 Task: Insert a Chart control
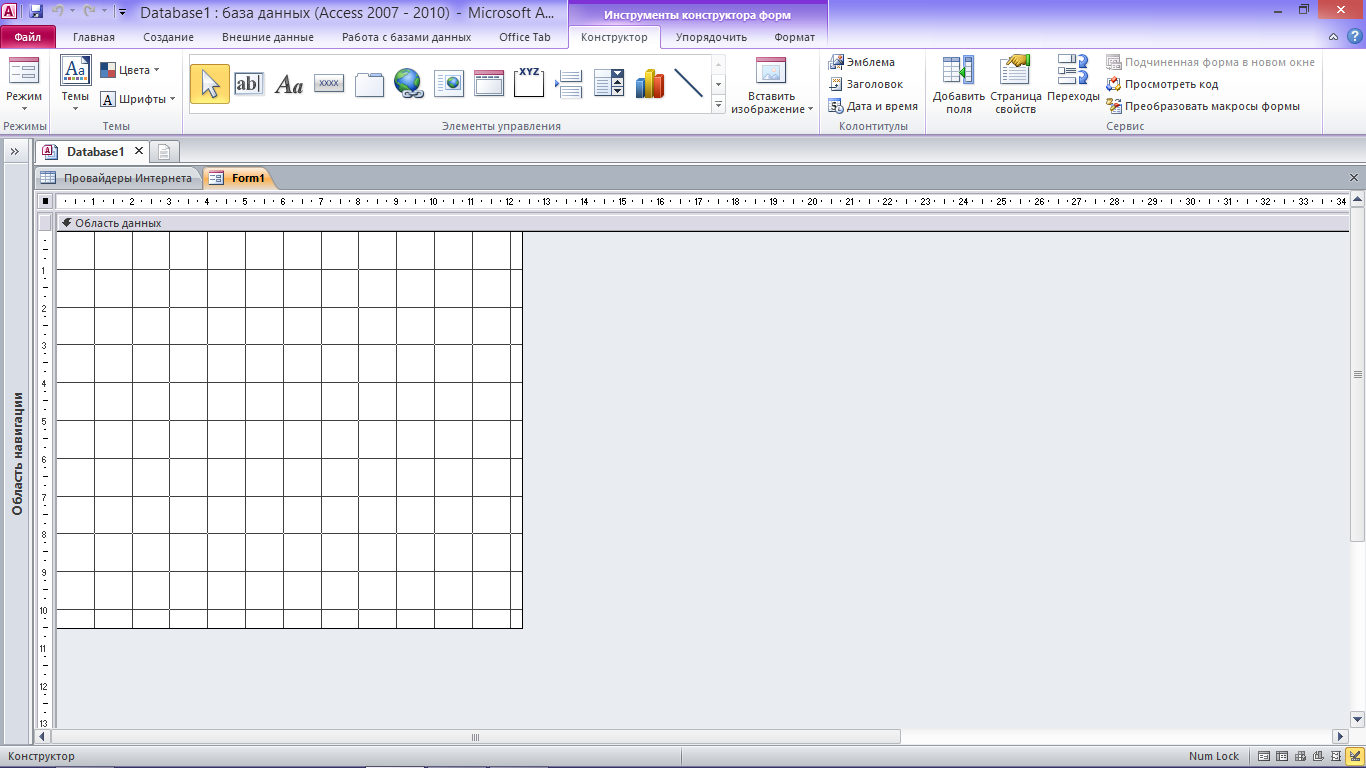pyautogui.click(x=649, y=84)
